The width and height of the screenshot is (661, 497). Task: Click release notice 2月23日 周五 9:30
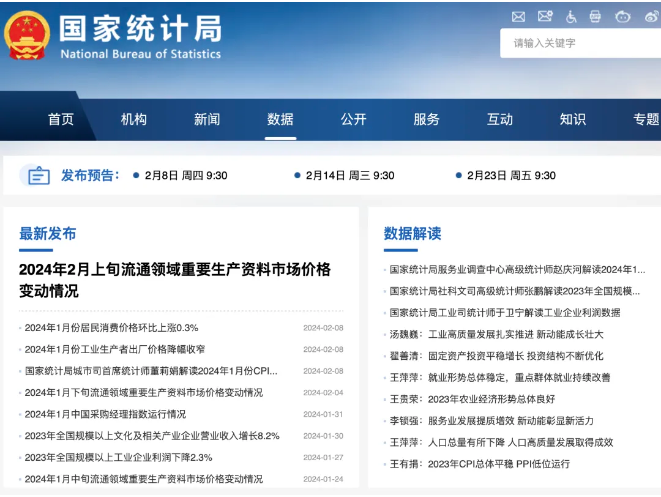coord(511,175)
